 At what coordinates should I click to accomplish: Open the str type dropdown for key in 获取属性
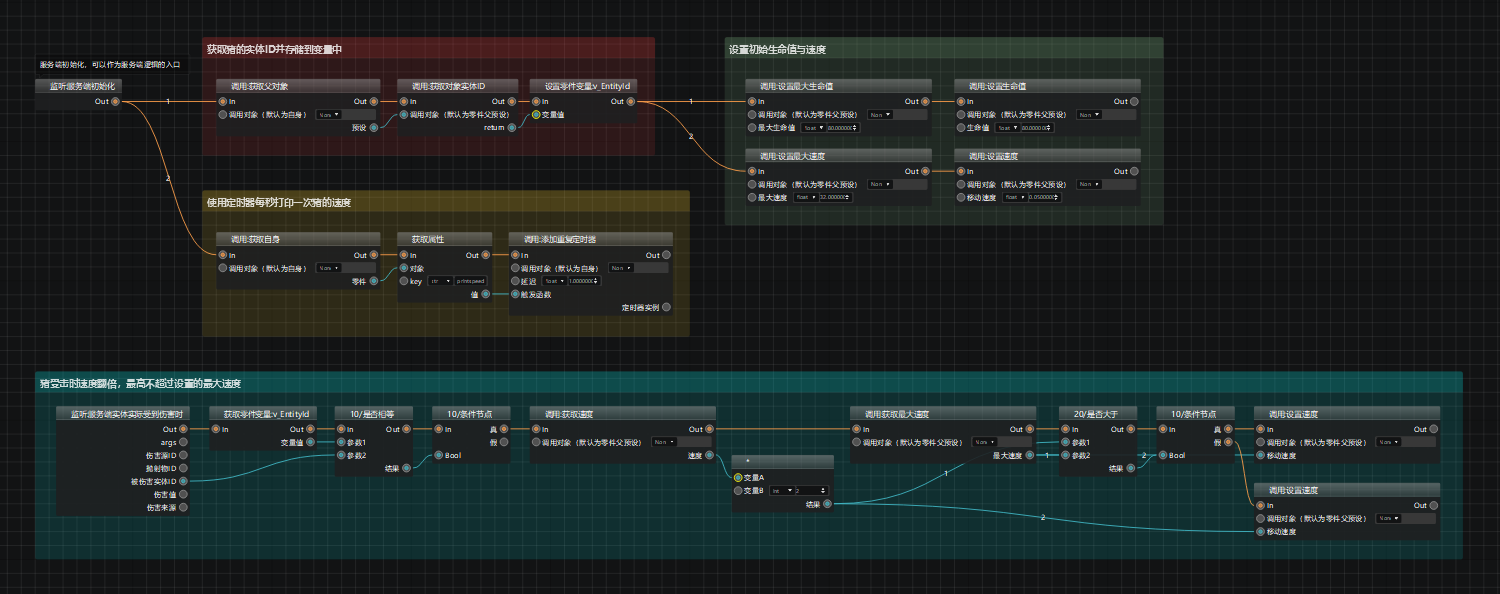click(x=440, y=281)
